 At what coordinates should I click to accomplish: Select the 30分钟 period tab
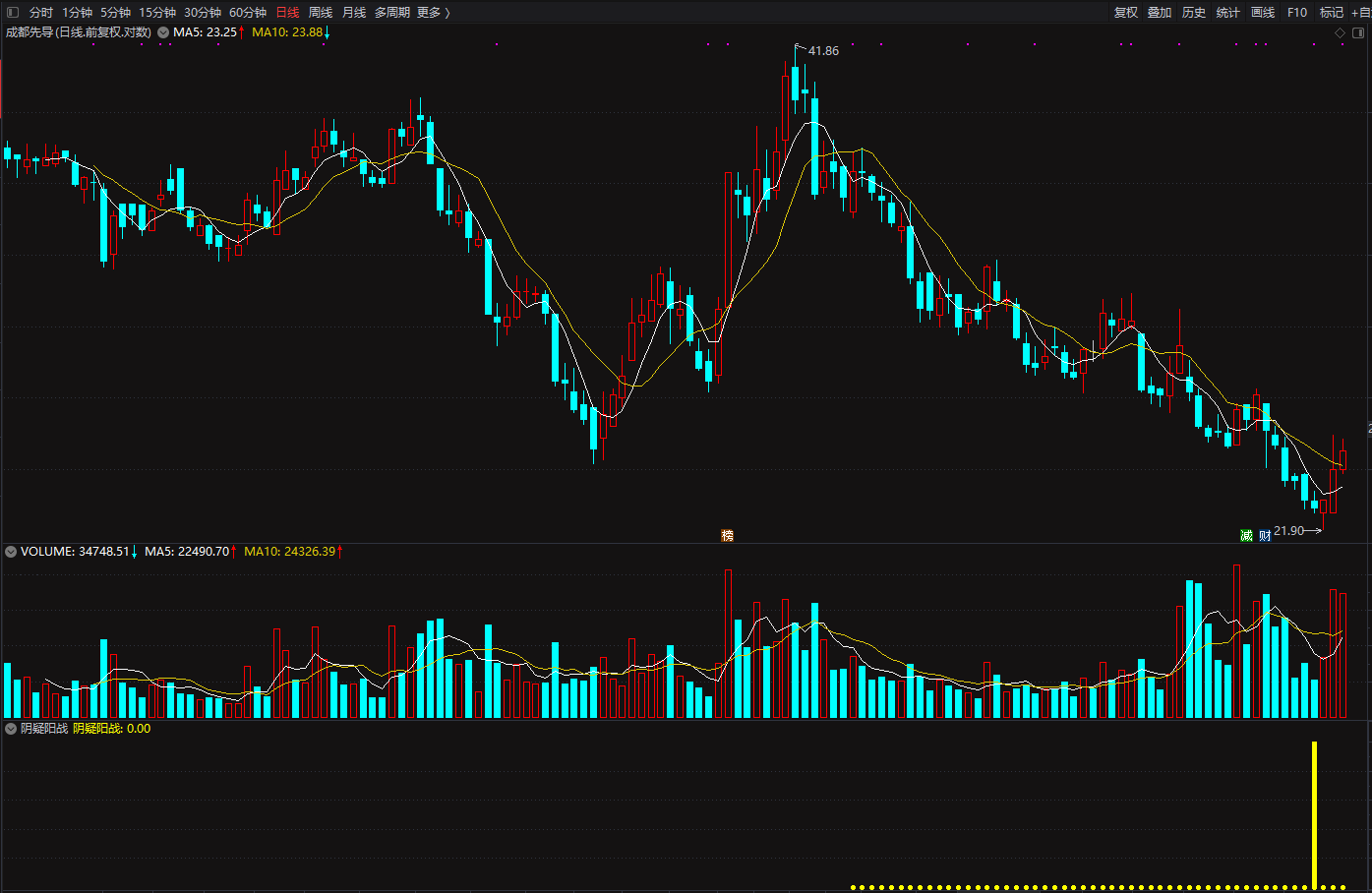[203, 12]
